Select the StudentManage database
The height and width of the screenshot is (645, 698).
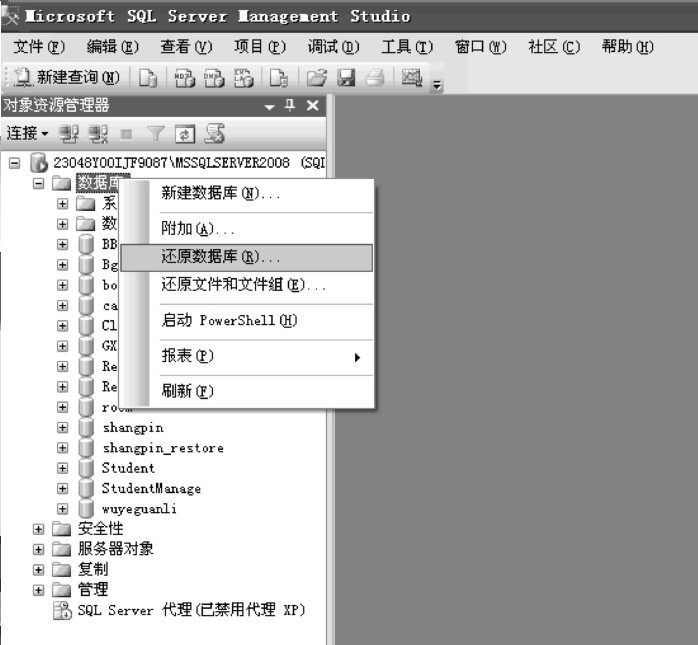pos(151,488)
